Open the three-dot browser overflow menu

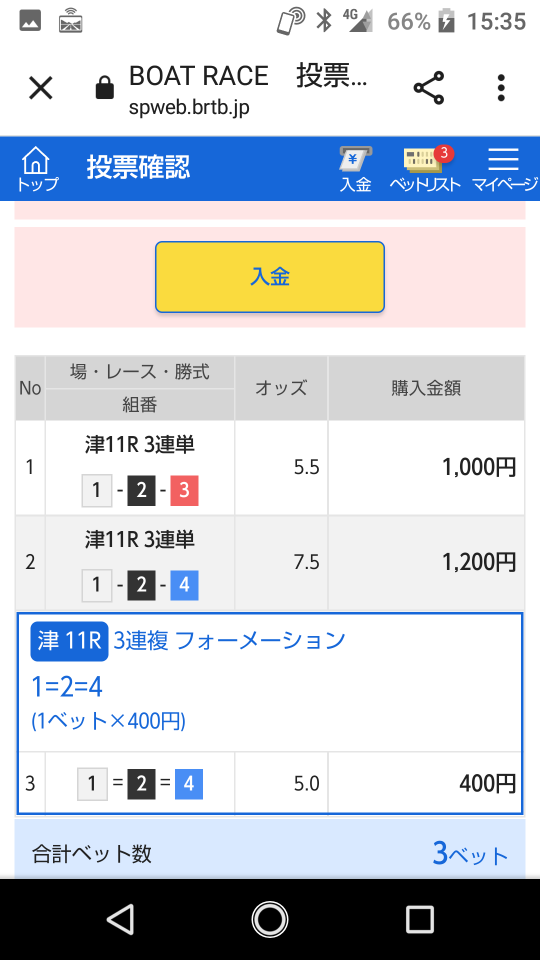501,88
